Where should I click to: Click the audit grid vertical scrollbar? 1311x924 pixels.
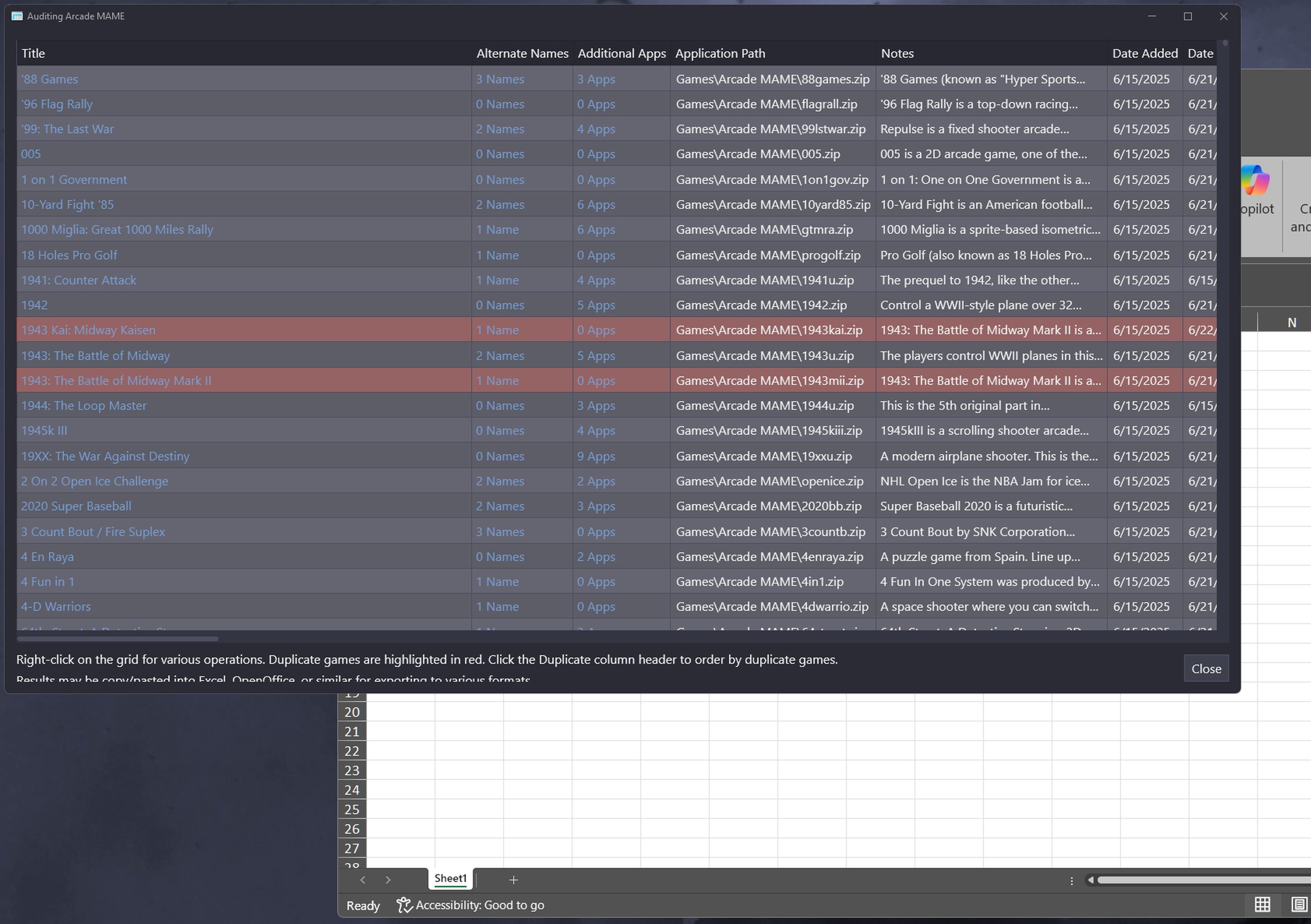click(x=1225, y=43)
